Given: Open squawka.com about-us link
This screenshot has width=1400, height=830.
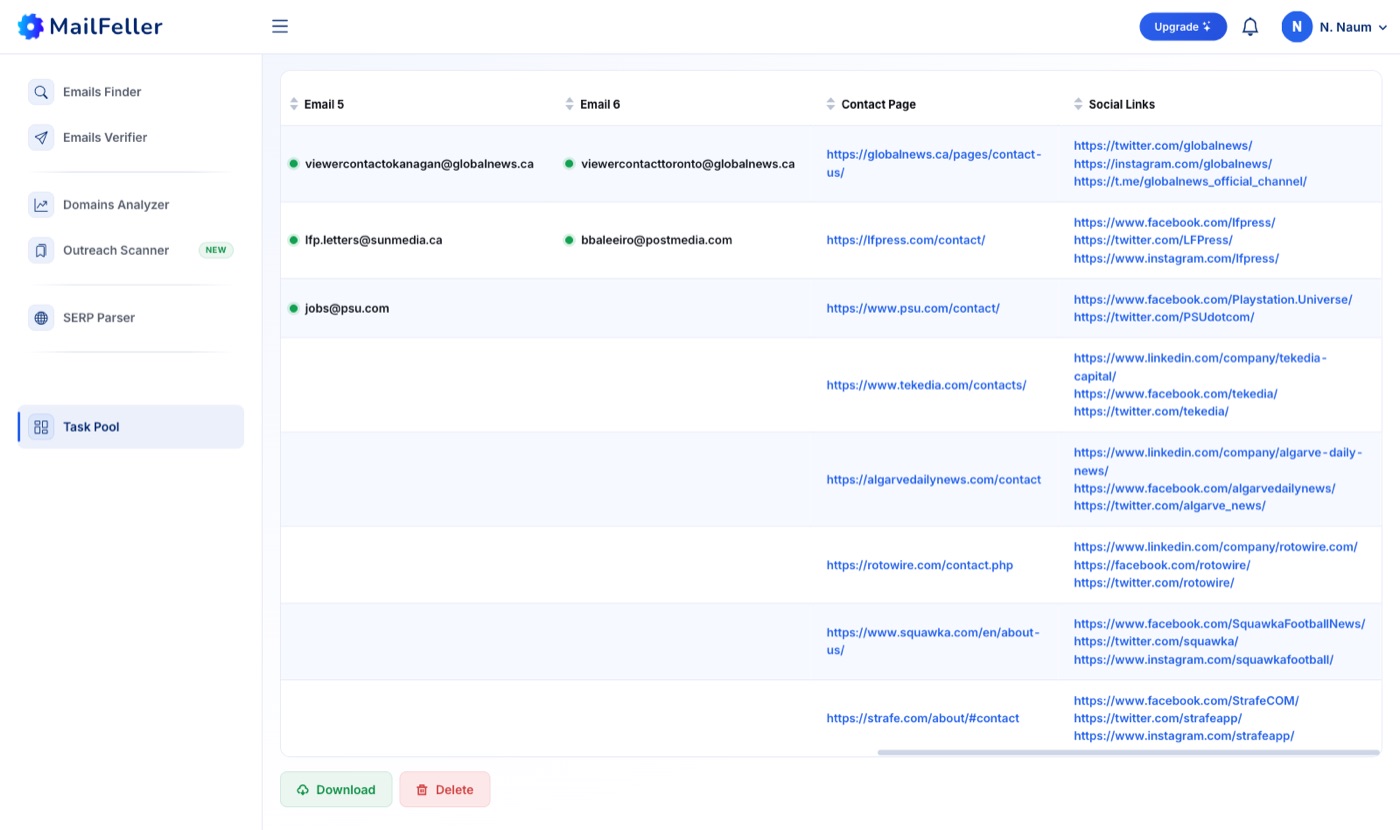Looking at the screenshot, I should [933, 641].
